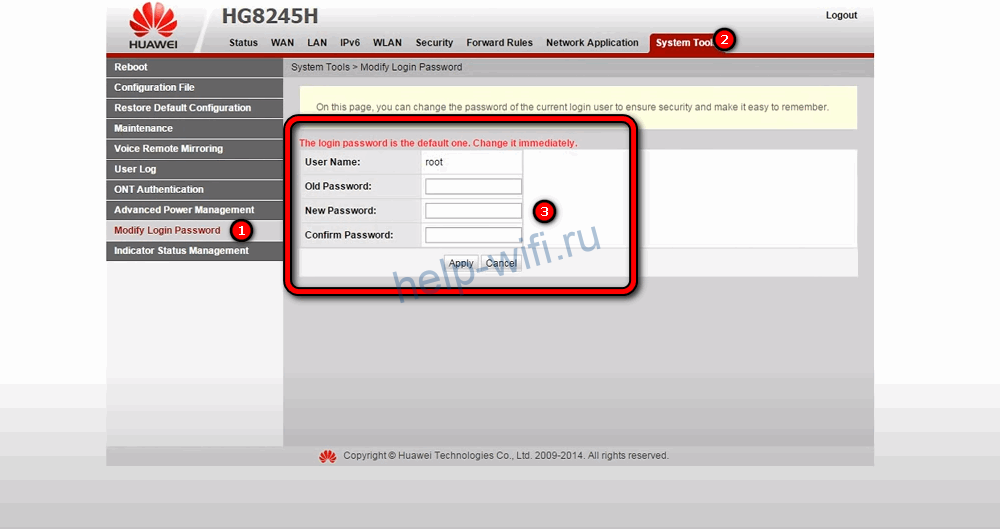This screenshot has width=1000, height=529.
Task: Switch to the LAN tab
Action: click(x=317, y=43)
